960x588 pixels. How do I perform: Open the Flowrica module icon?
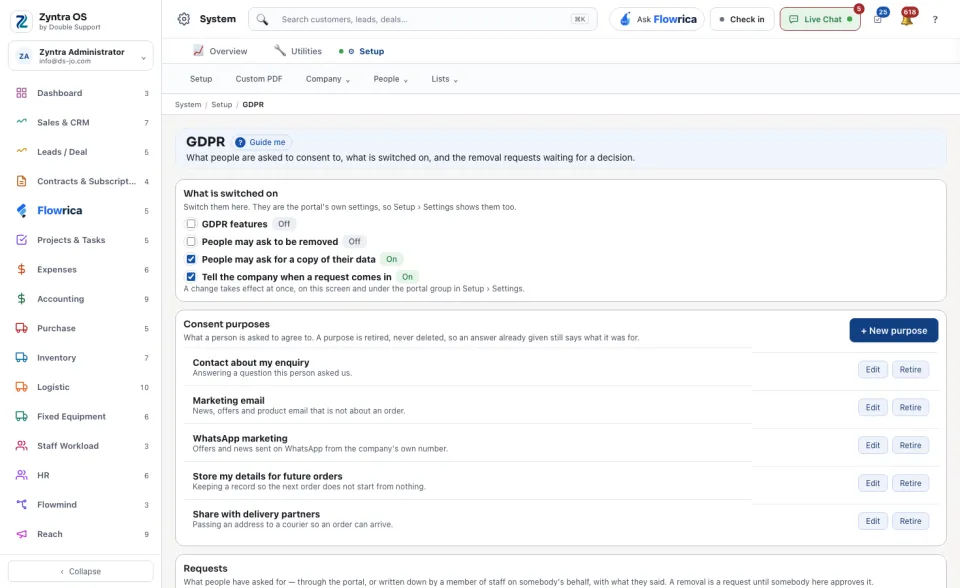(21, 211)
